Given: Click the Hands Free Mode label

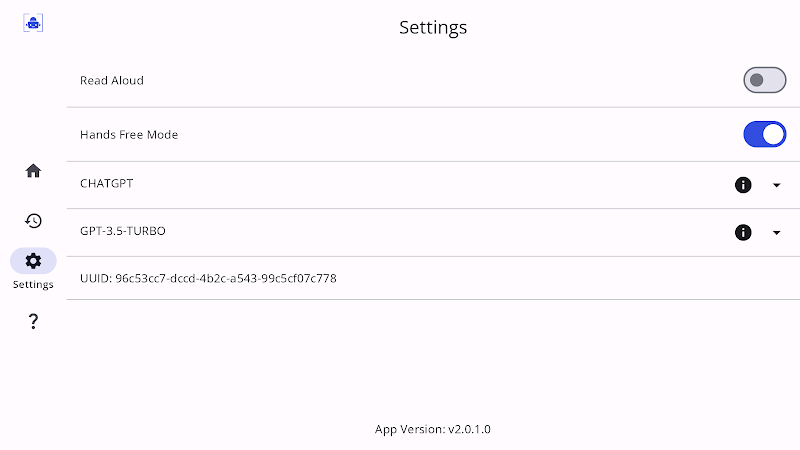Looking at the screenshot, I should [x=129, y=135].
